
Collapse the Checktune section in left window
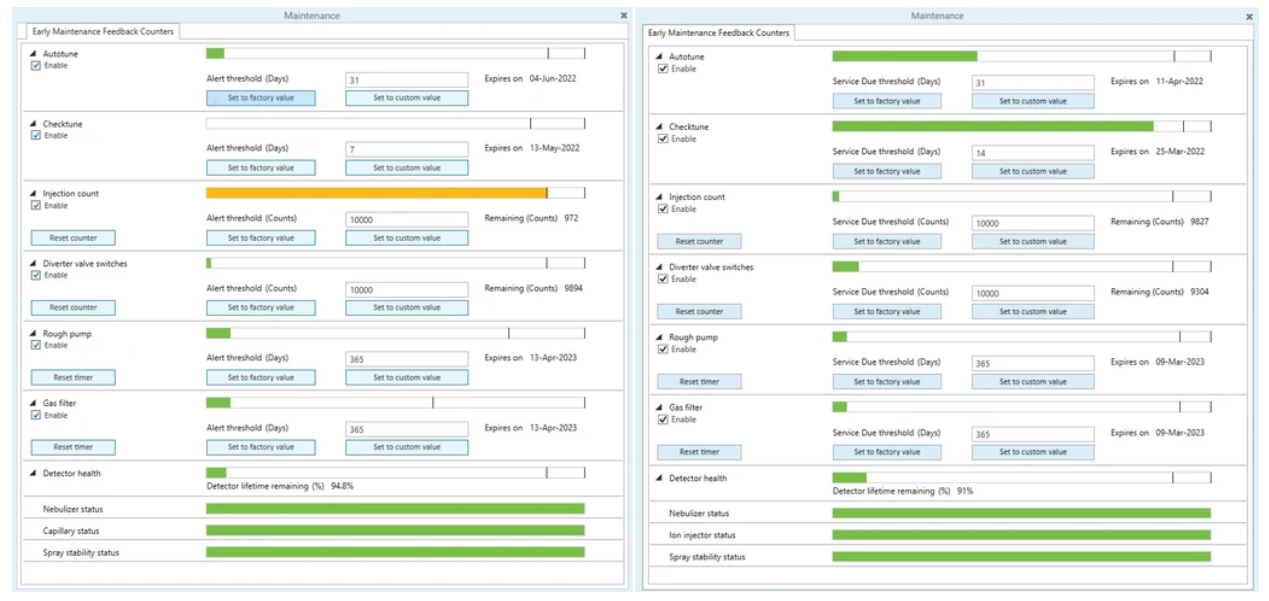[x=32, y=124]
